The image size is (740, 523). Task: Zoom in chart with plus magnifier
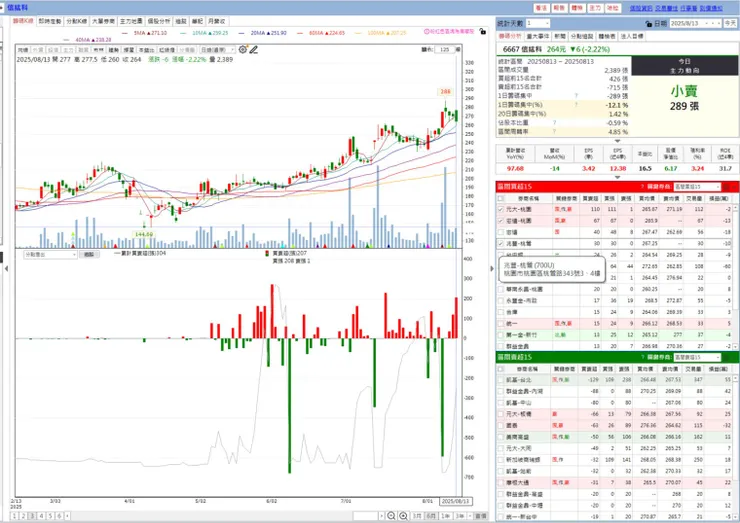tap(404, 516)
